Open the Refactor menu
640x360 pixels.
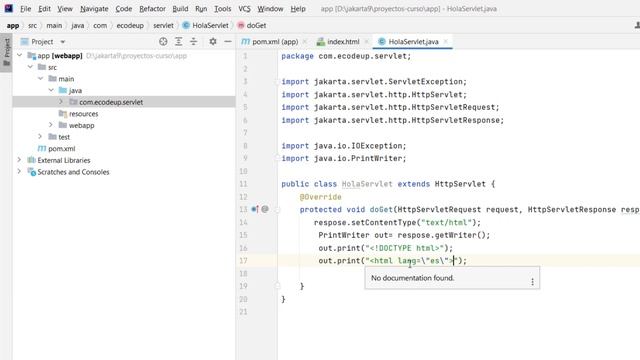pyautogui.click(x=152, y=9)
